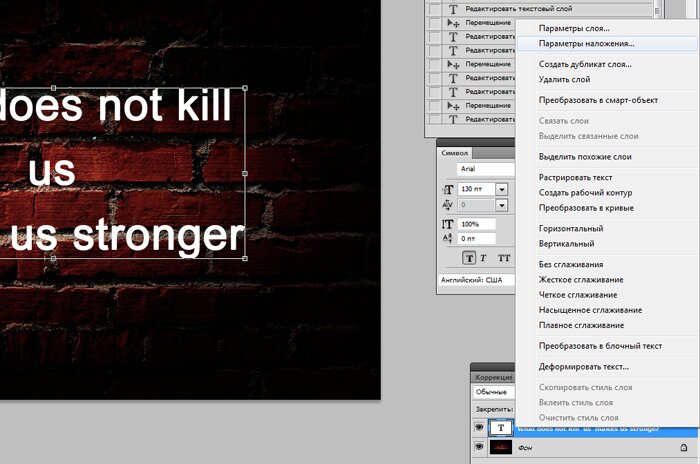Viewport: 700px width, 464px height.
Task: Select Создать дубликат слоя... menu entry
Action: (x=585, y=64)
